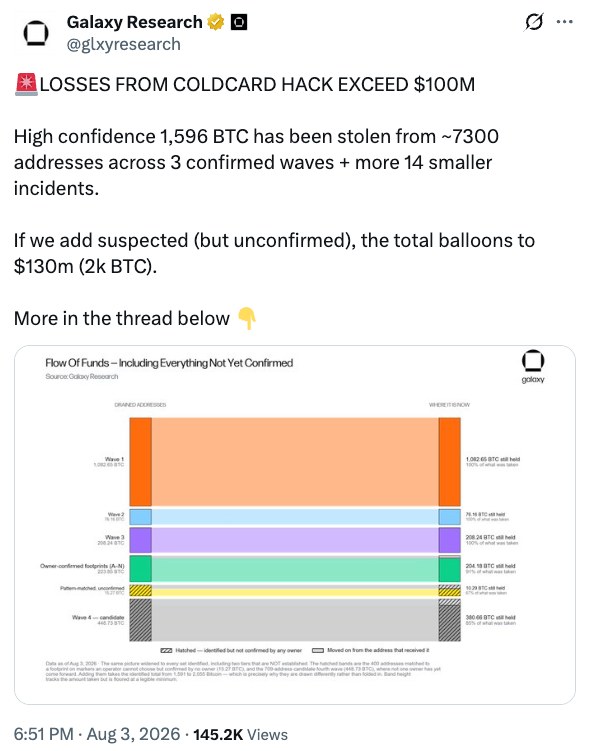Open the Galaxy Research display name
This screenshot has height=751, width=589.
[135, 22]
